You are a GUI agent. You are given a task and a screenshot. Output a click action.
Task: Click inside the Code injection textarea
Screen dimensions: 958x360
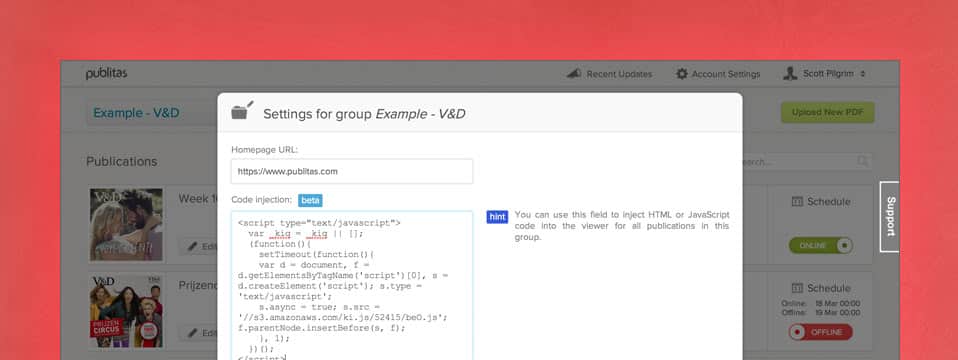click(x=352, y=285)
